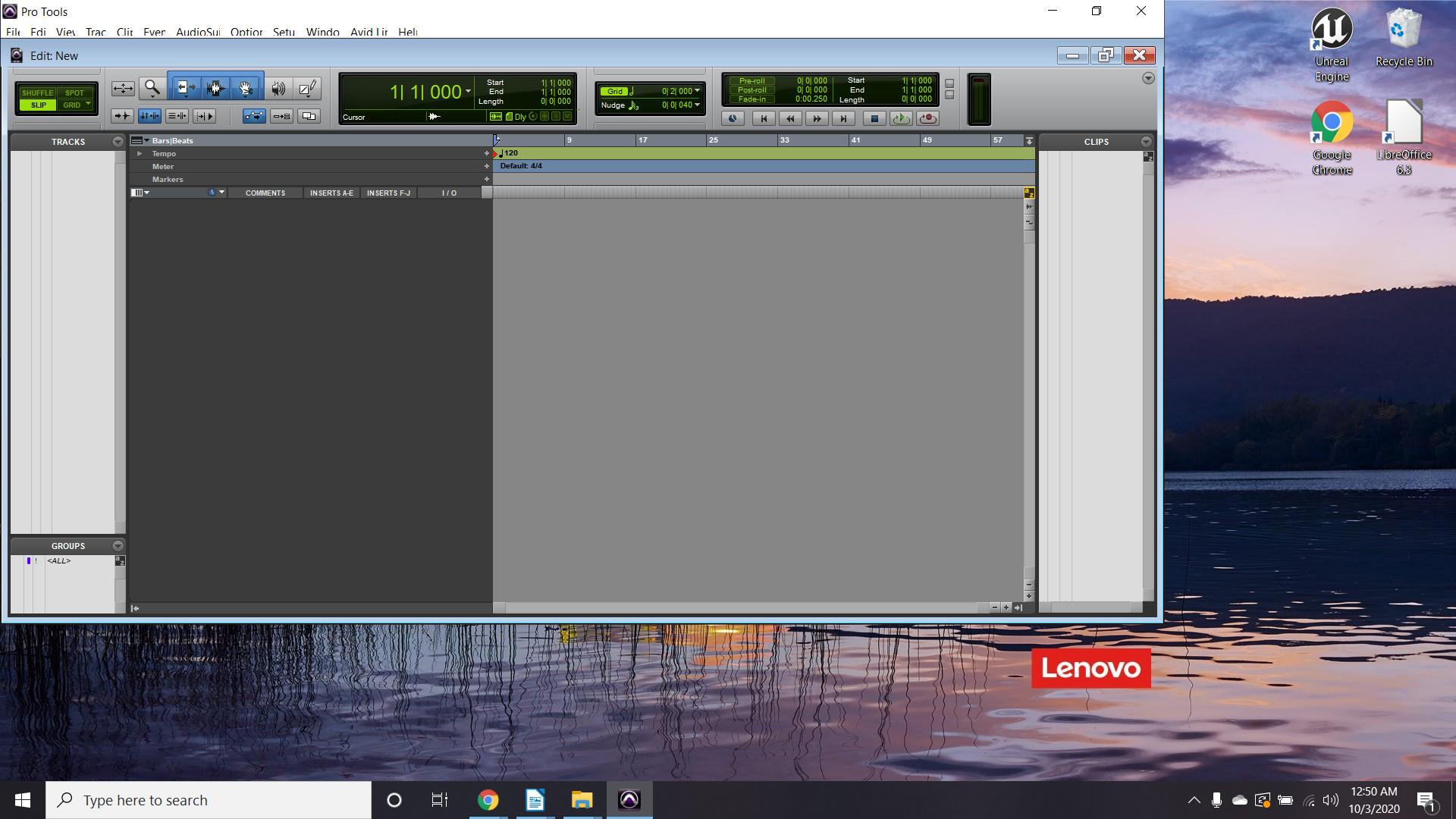Image resolution: width=1456 pixels, height=819 pixels.
Task: Enable Shuffle edit mode
Action: (37, 93)
